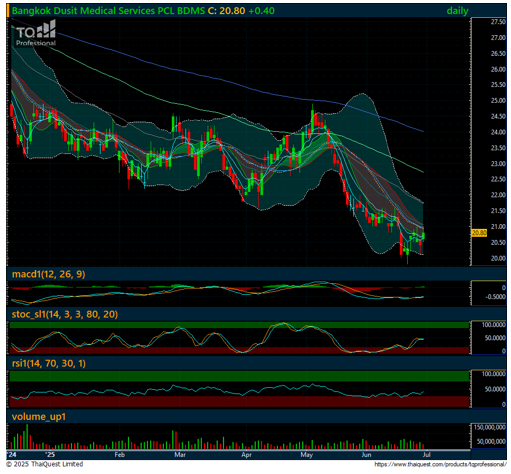The width and height of the screenshot is (511, 474).
Task: Click the 27.50 price axis label
Action: coord(498,22)
